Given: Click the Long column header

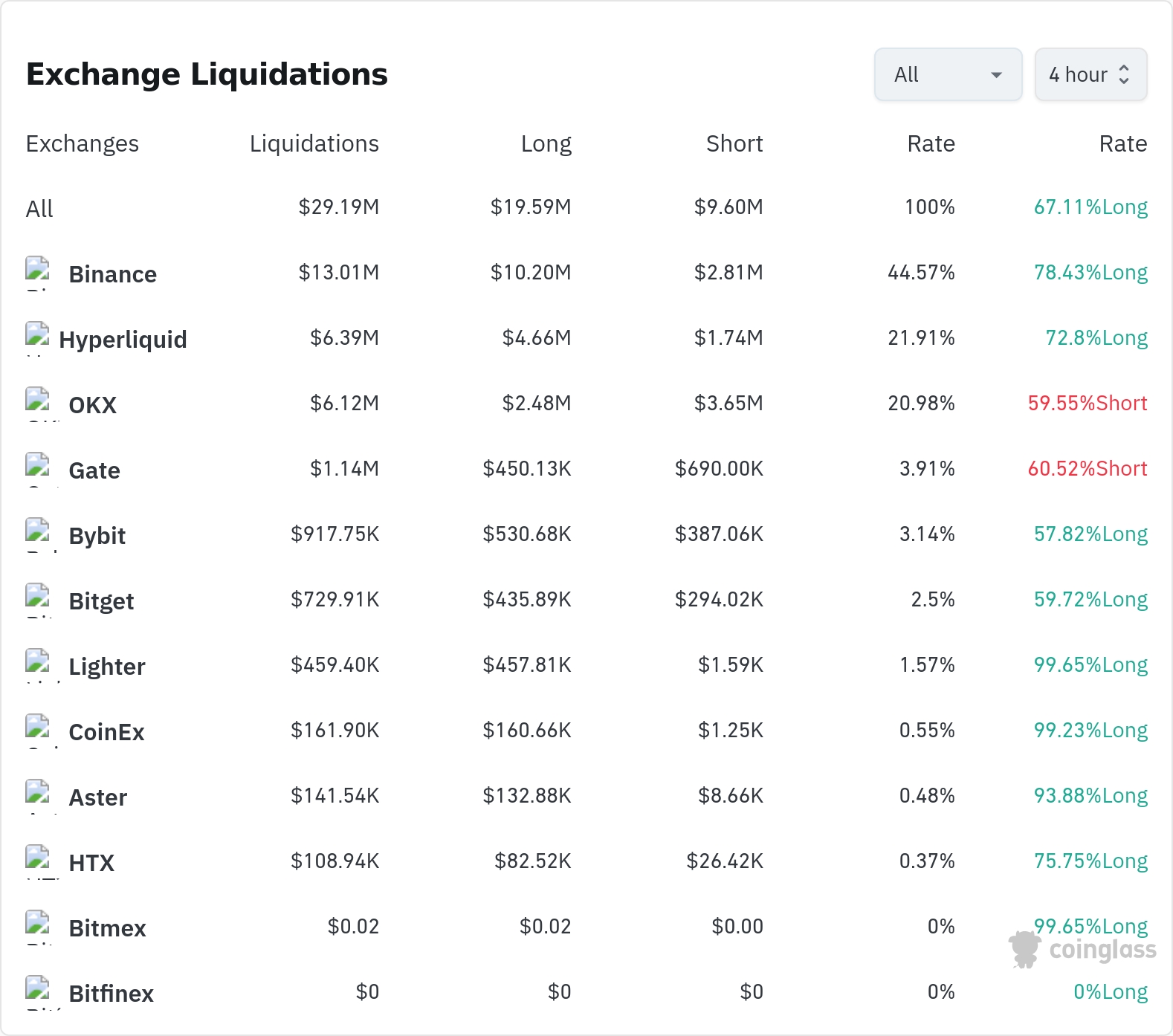Looking at the screenshot, I should pyautogui.click(x=546, y=143).
